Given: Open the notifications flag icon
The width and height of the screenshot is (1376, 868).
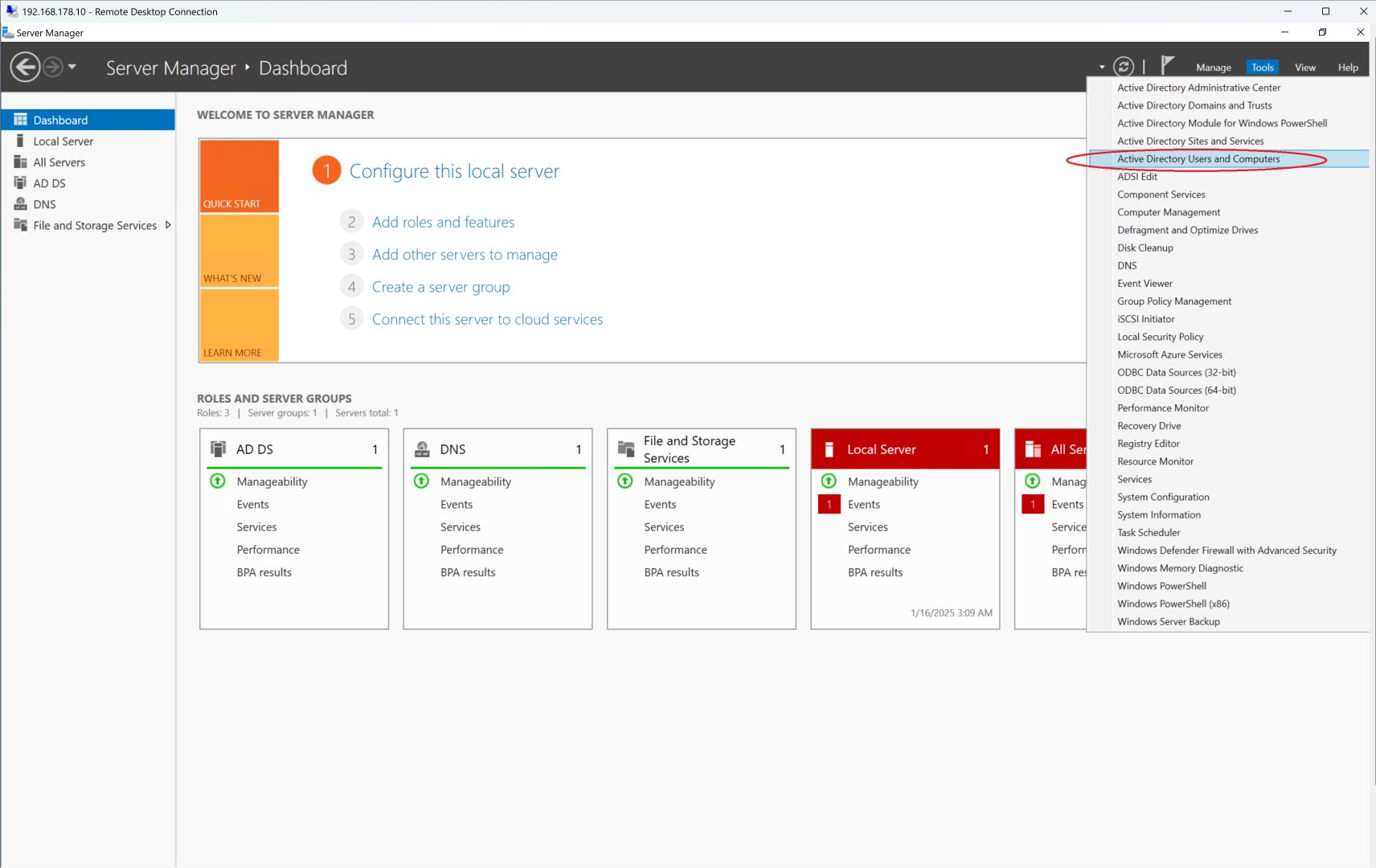Looking at the screenshot, I should (1168, 65).
